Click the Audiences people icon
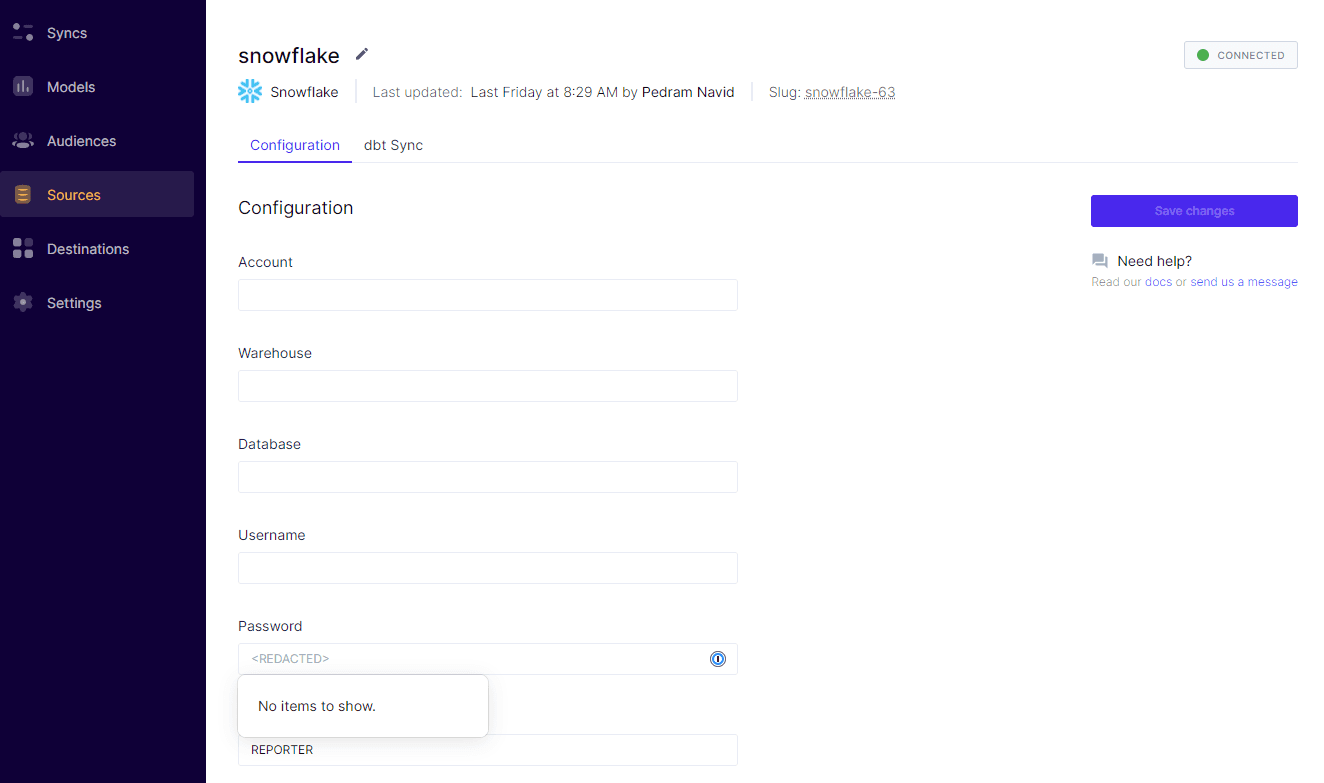This screenshot has width=1324, height=783. (x=23, y=141)
